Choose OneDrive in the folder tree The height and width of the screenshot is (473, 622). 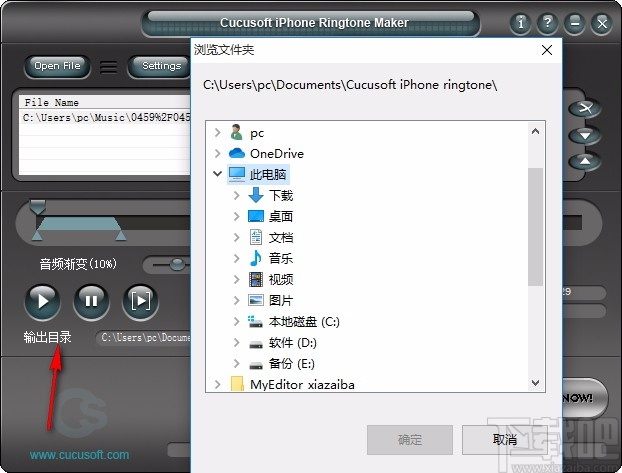pos(277,153)
